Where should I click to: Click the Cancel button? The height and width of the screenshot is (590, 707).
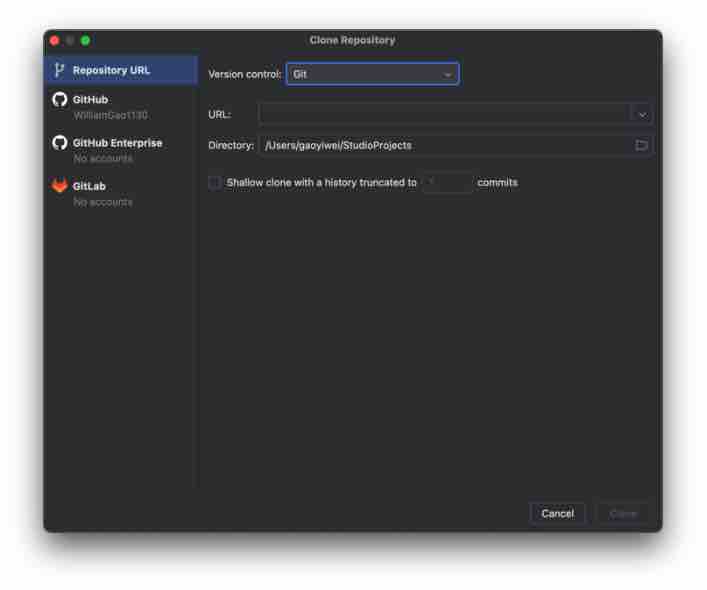pyautogui.click(x=557, y=513)
